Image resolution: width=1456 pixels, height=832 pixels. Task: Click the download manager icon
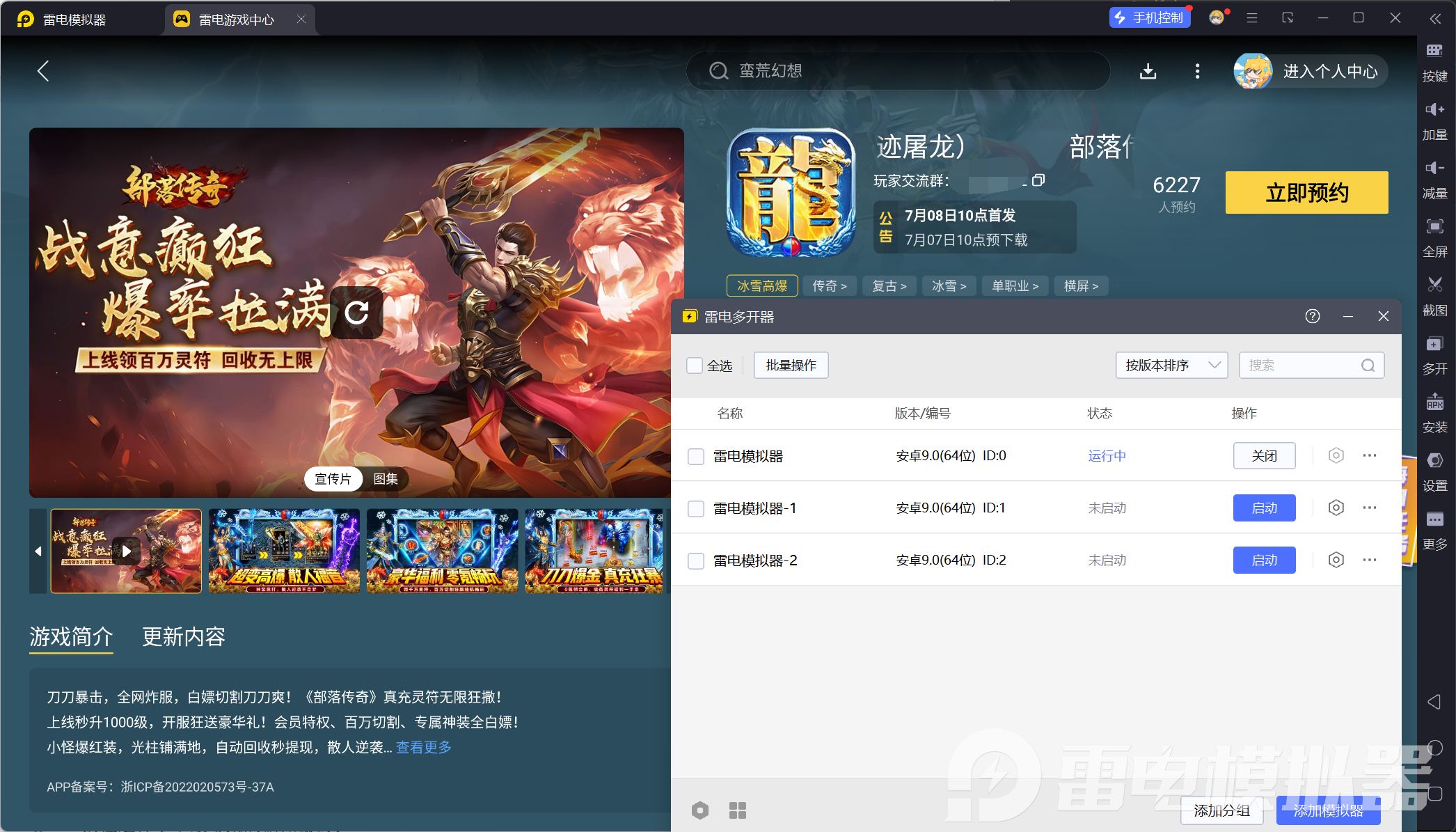coord(1148,71)
